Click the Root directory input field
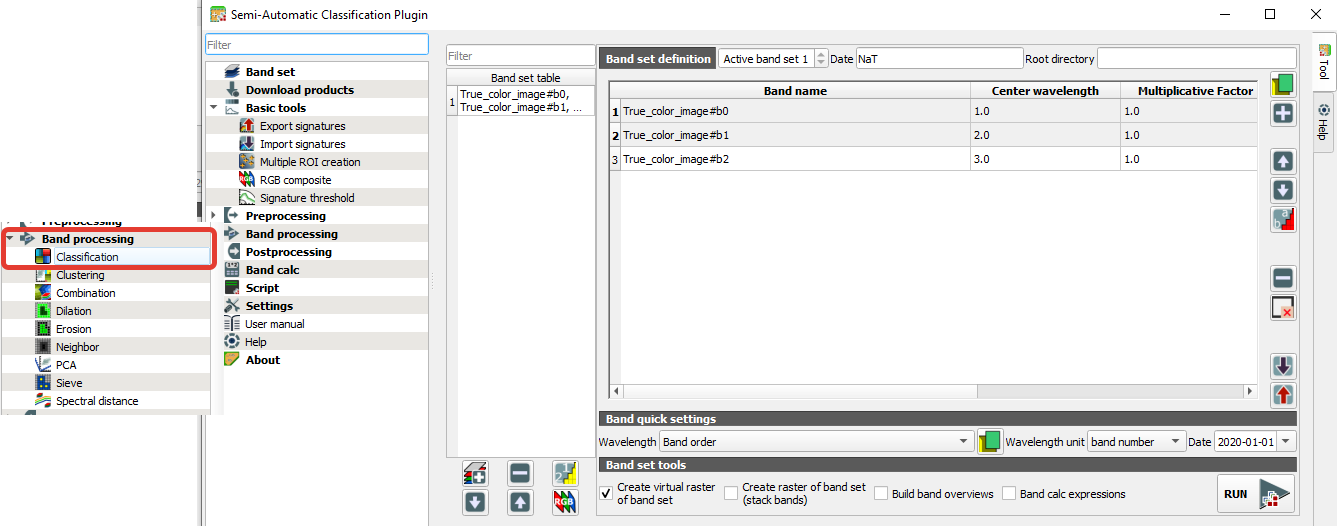This screenshot has width=1337, height=526. coord(1196,59)
